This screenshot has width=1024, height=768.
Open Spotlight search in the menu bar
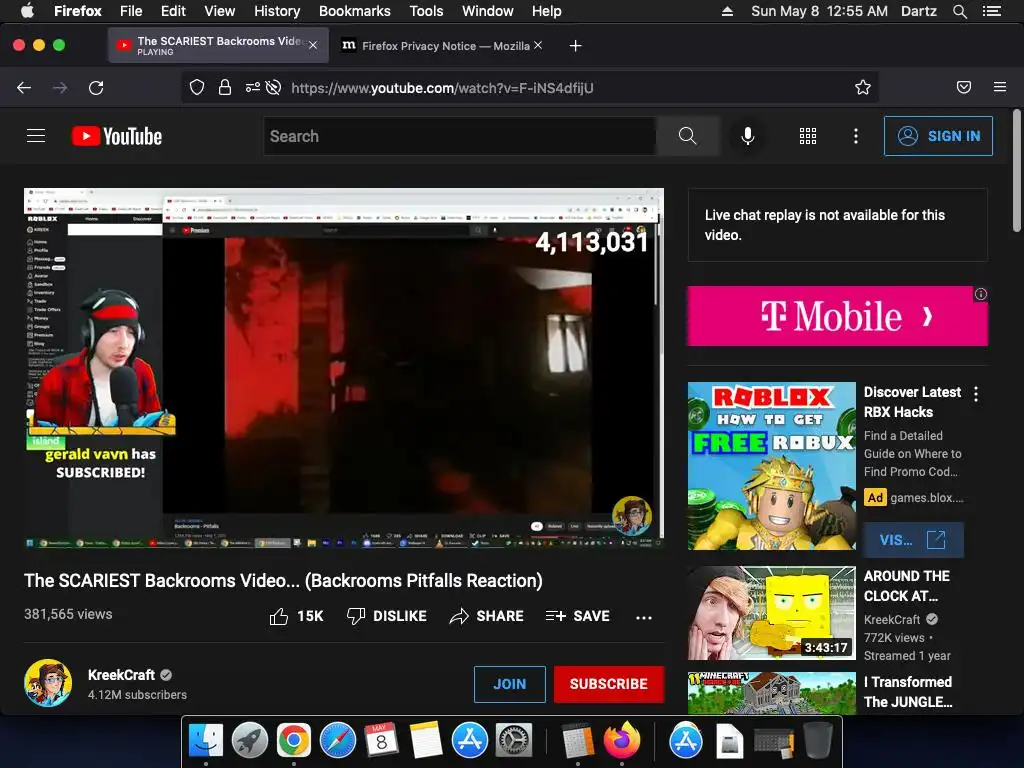click(x=959, y=11)
